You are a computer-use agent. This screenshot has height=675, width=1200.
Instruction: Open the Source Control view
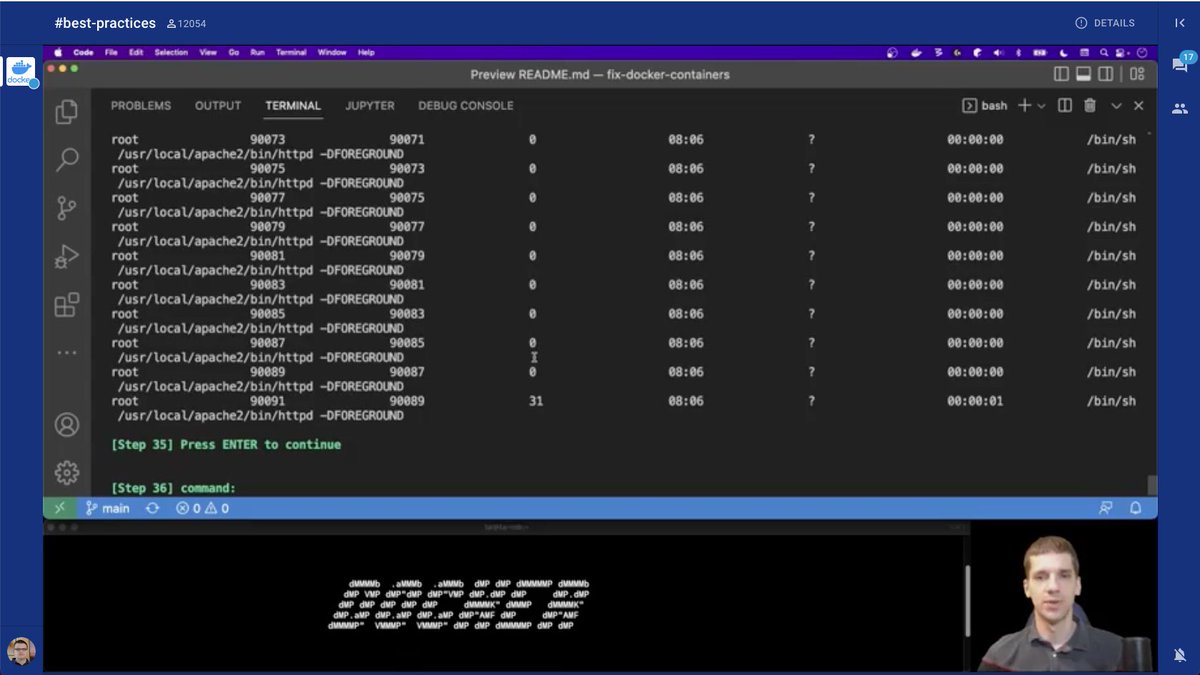(67, 208)
